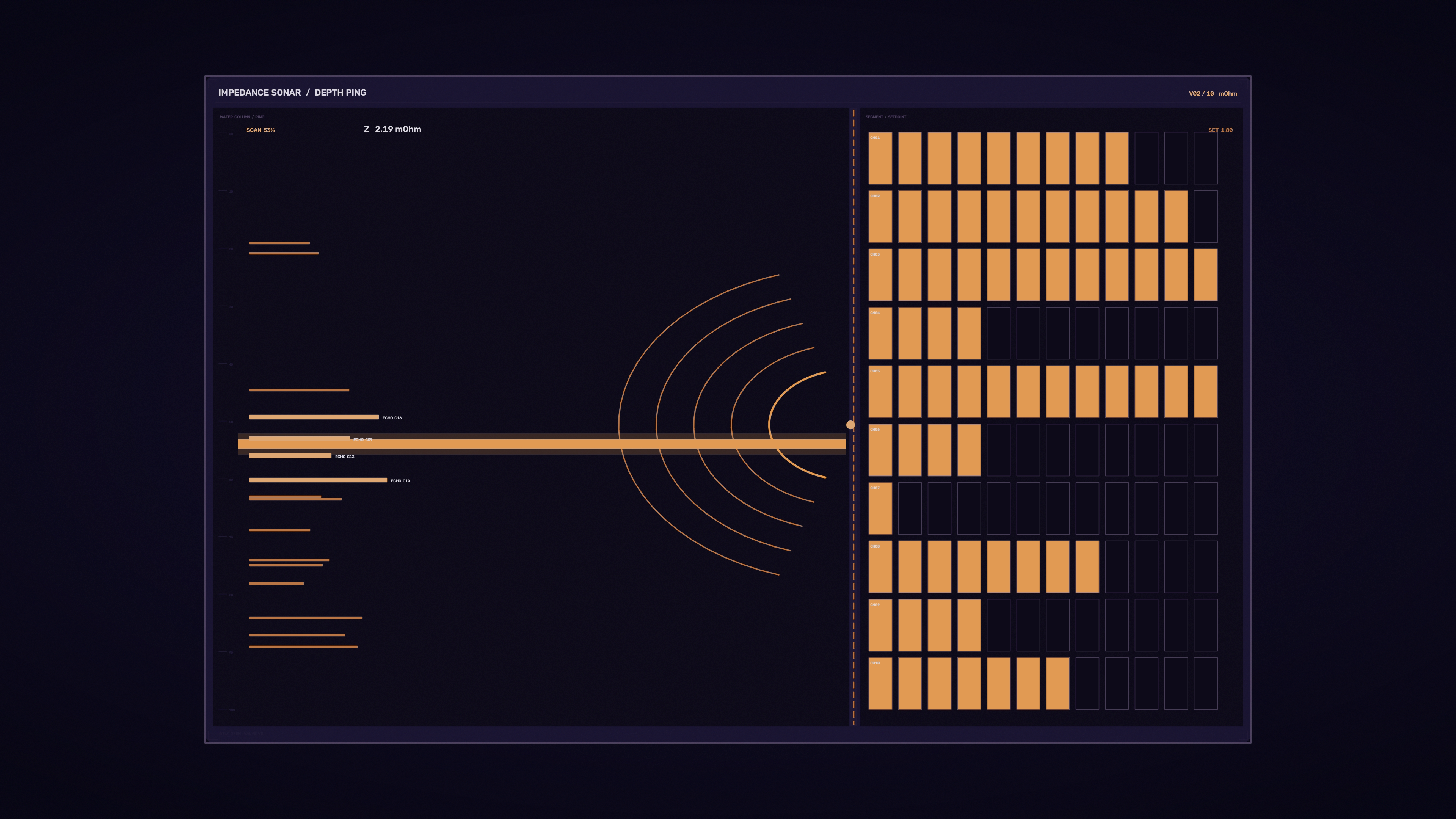Viewport: 1456px width, 819px height.
Task: Click the highlighted horizontal scan sweep band
Action: click(x=541, y=444)
